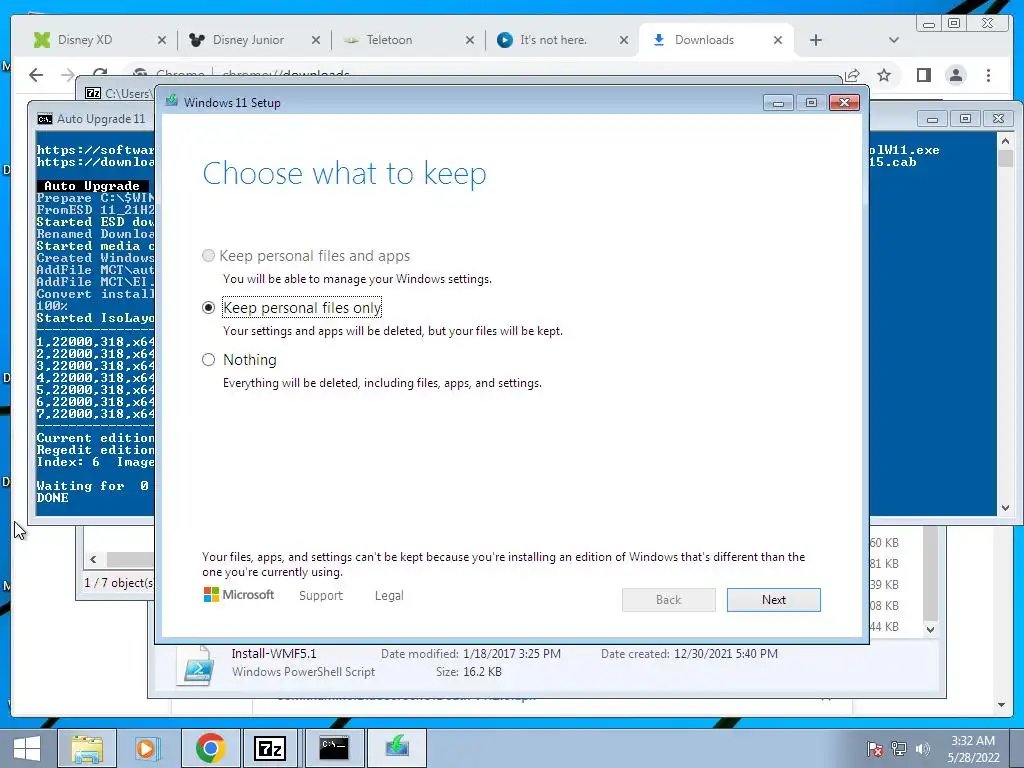
Task: Click the network tray icon
Action: pos(899,749)
